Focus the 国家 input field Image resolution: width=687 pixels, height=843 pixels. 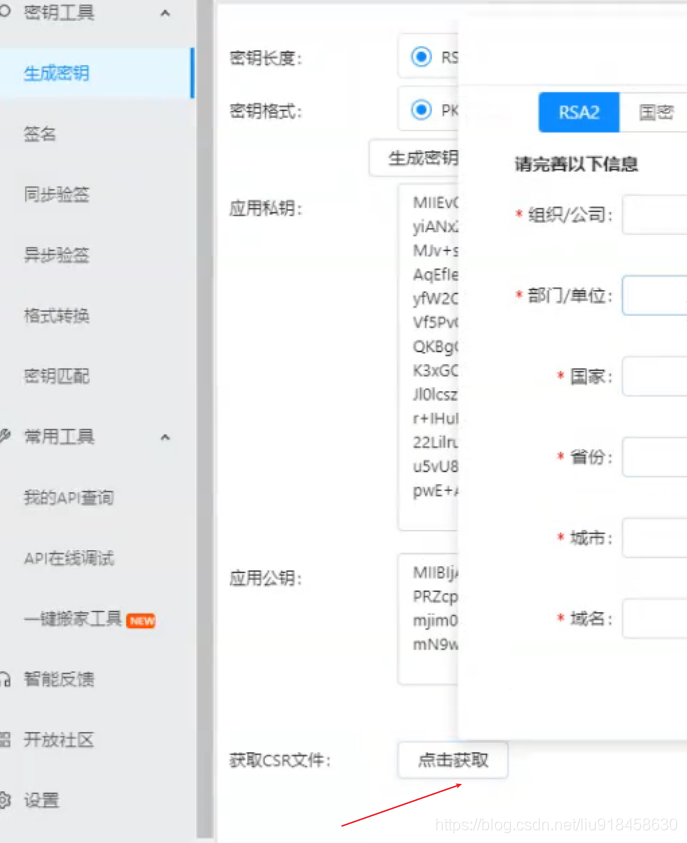tap(655, 376)
